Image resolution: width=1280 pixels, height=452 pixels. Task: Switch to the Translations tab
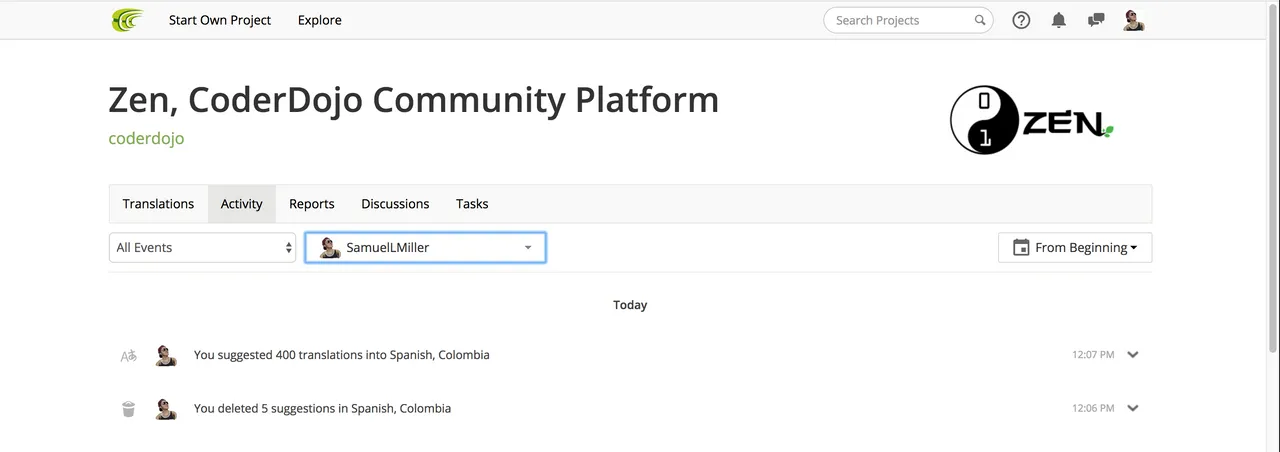(158, 203)
